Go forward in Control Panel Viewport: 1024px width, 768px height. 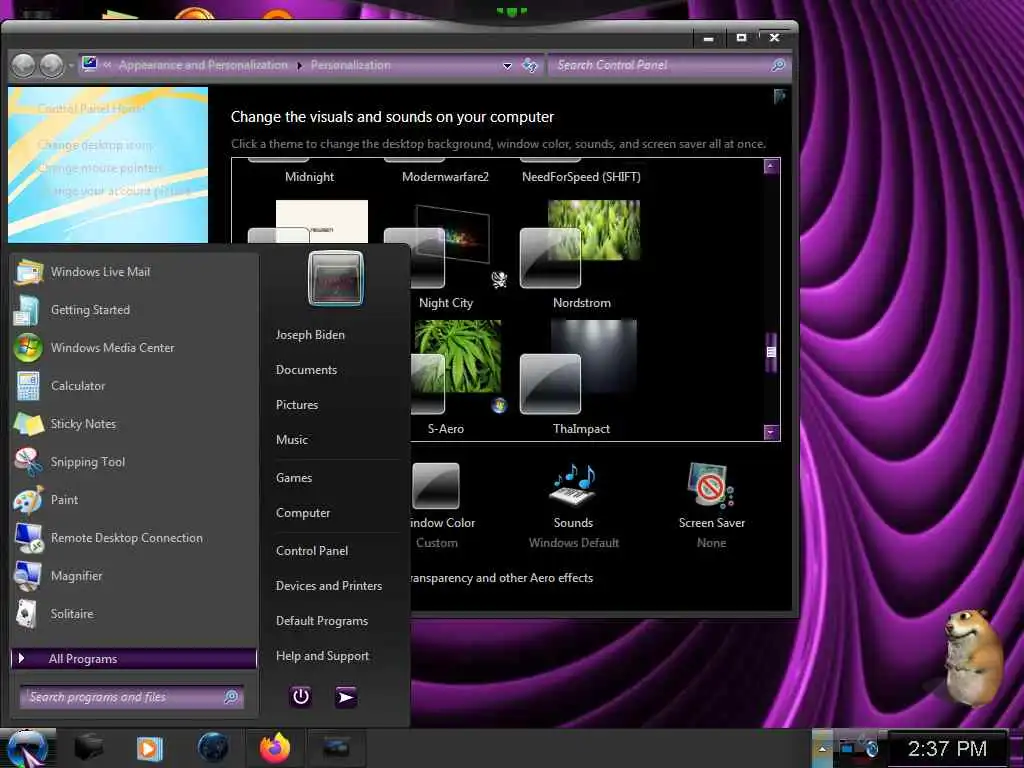(52, 65)
